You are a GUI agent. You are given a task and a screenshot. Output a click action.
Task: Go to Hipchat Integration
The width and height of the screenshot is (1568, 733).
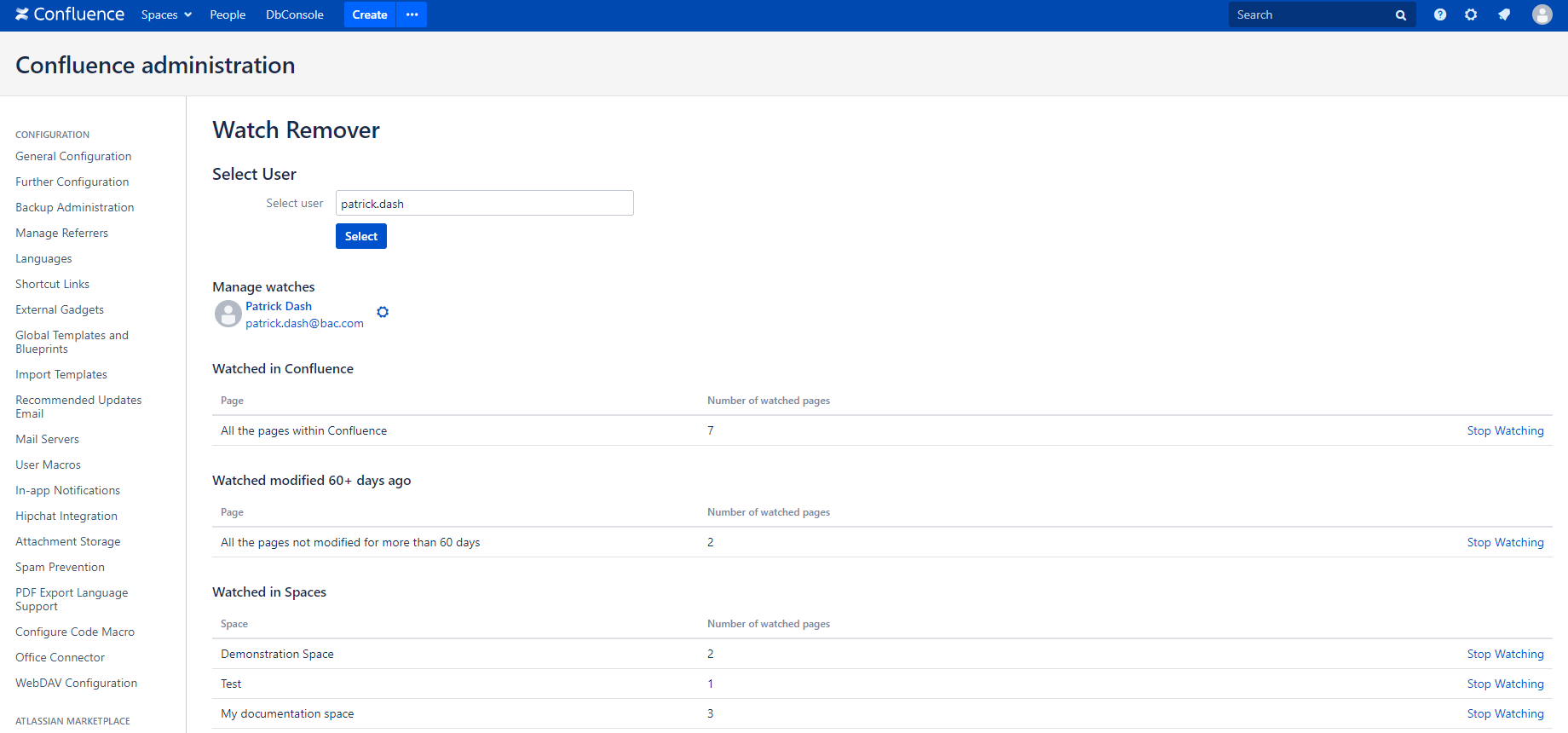point(66,516)
